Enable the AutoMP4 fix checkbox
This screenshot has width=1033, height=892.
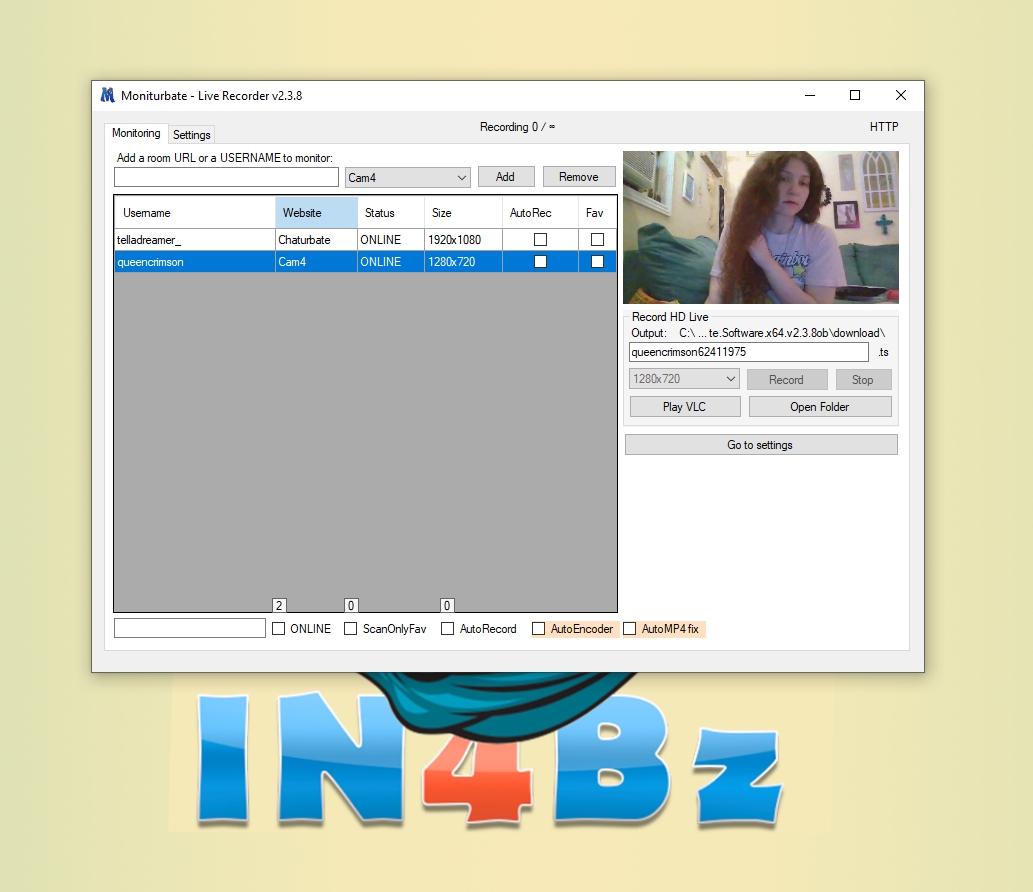[x=630, y=628]
